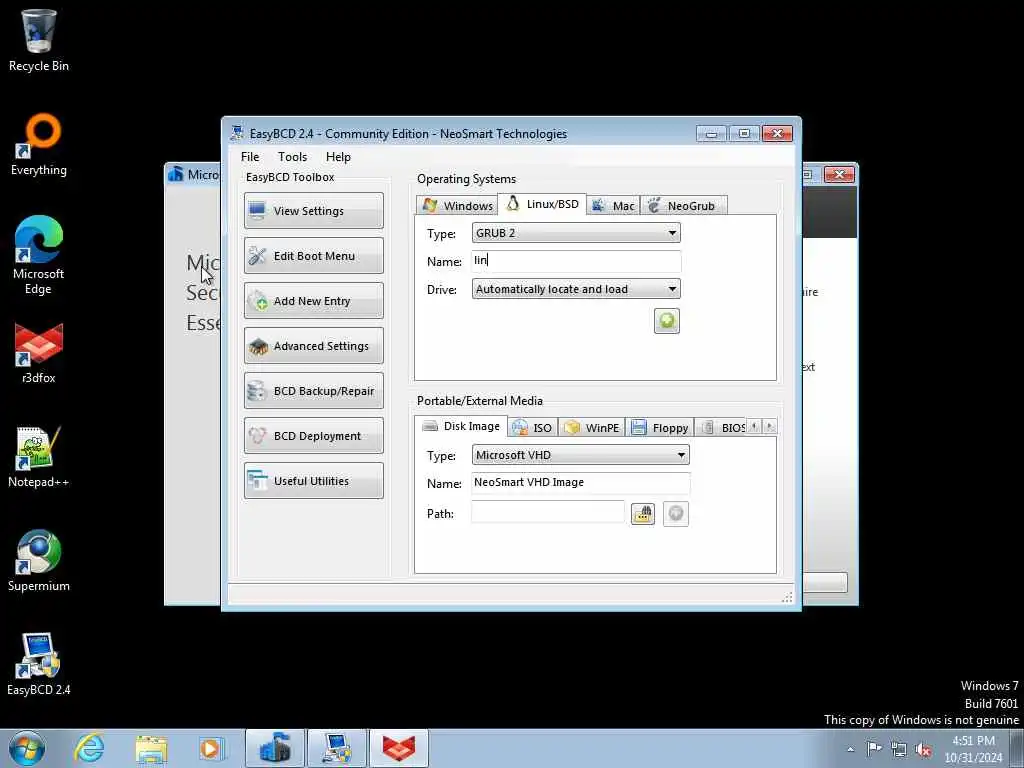Close the Microsoft Security Essentials window behind
This screenshot has height=768, width=1024.
coord(839,174)
